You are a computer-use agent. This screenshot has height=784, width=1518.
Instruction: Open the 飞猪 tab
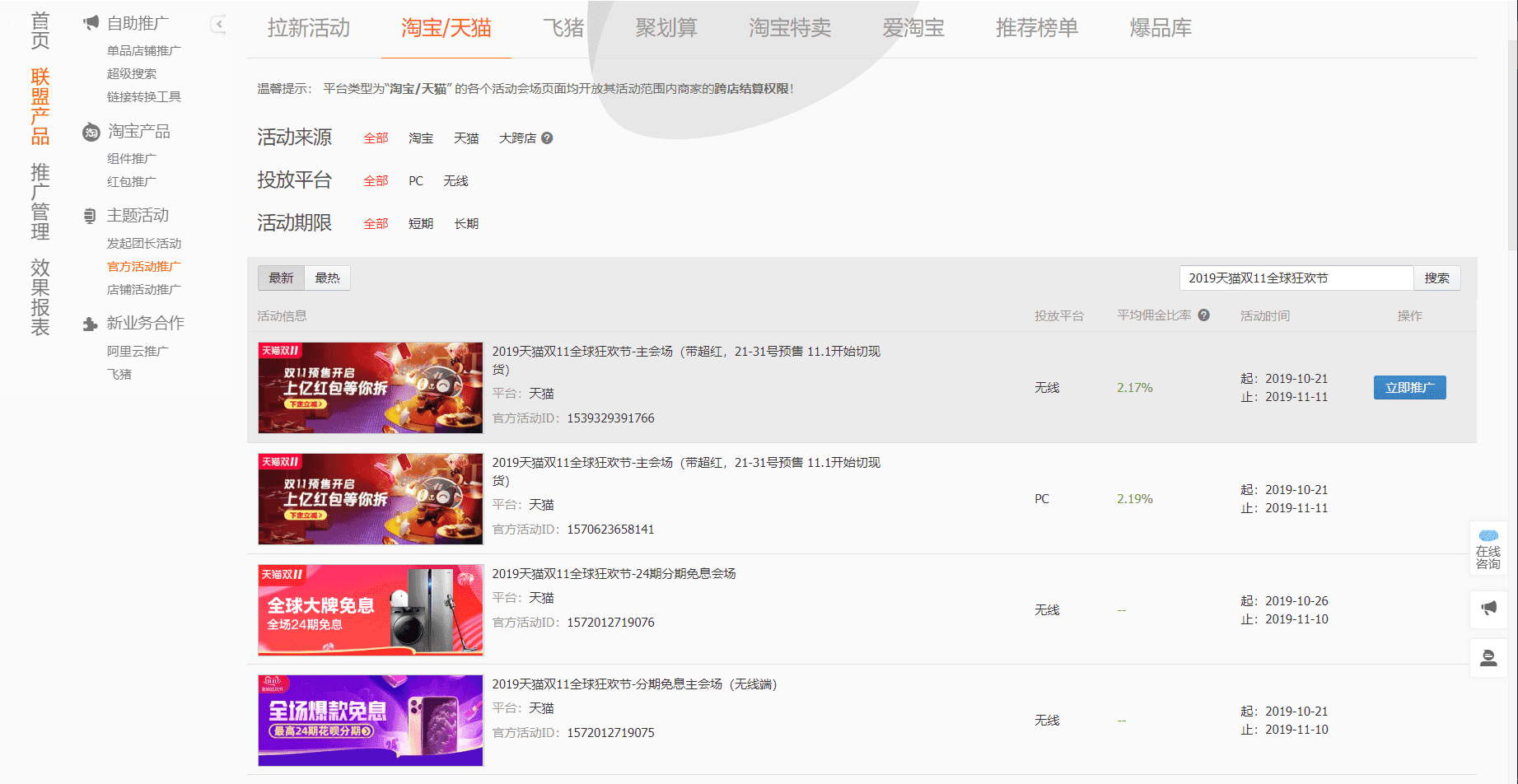pos(563,28)
